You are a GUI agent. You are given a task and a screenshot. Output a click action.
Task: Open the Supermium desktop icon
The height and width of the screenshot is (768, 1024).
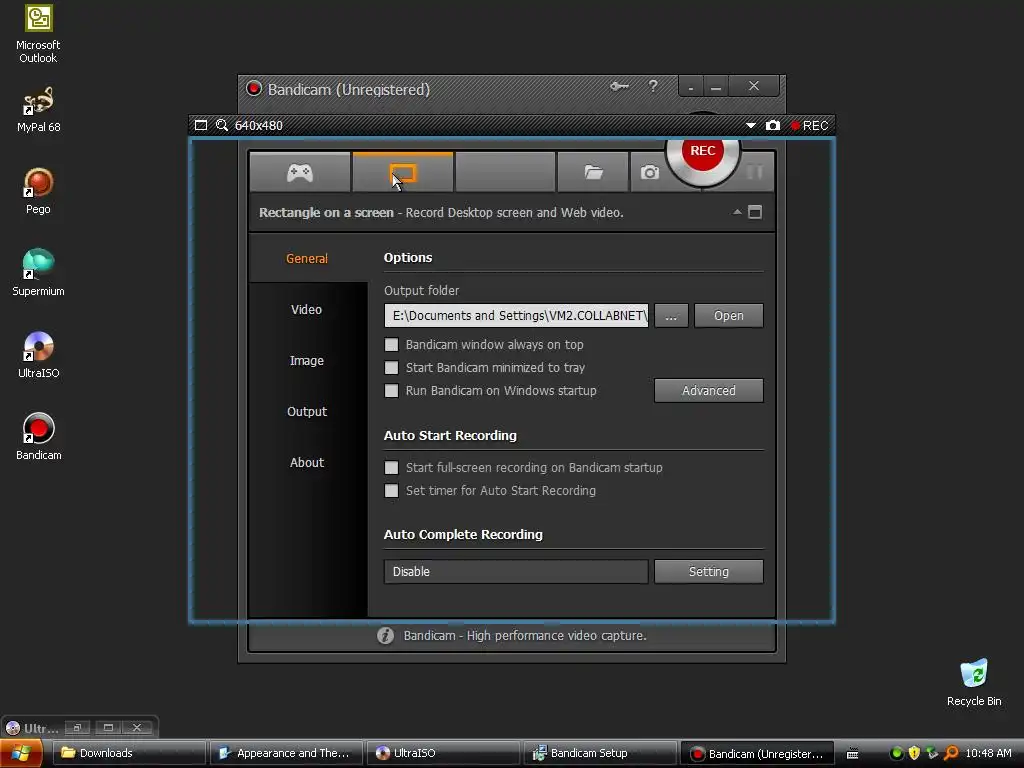tap(38, 272)
